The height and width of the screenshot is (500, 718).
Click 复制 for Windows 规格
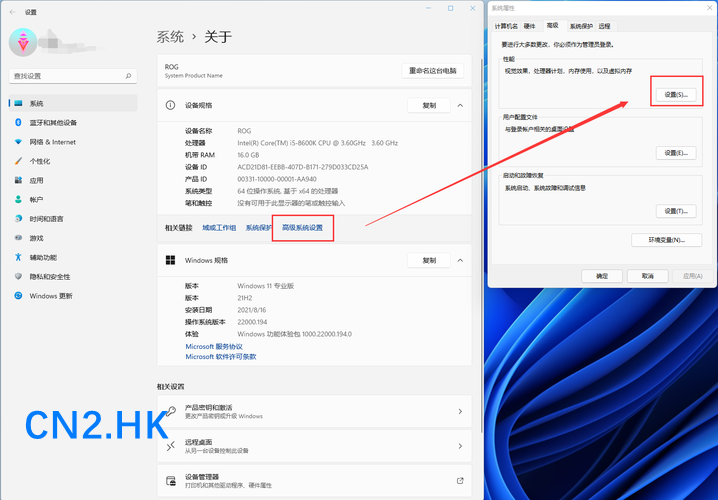pyautogui.click(x=429, y=260)
